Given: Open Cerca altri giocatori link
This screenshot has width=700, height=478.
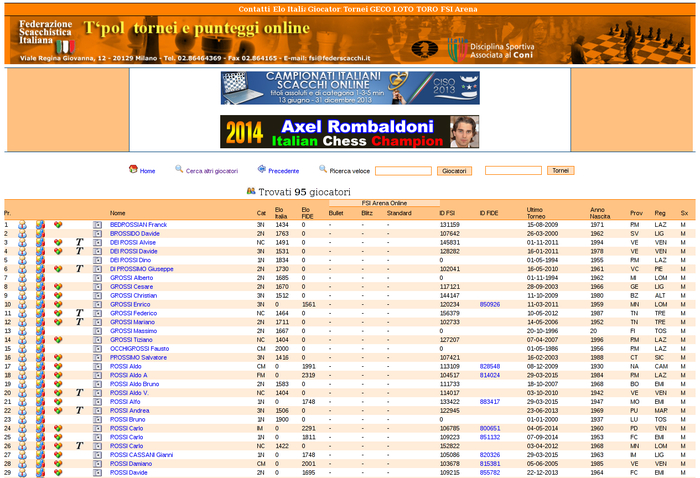Looking at the screenshot, I should pyautogui.click(x=212, y=171).
